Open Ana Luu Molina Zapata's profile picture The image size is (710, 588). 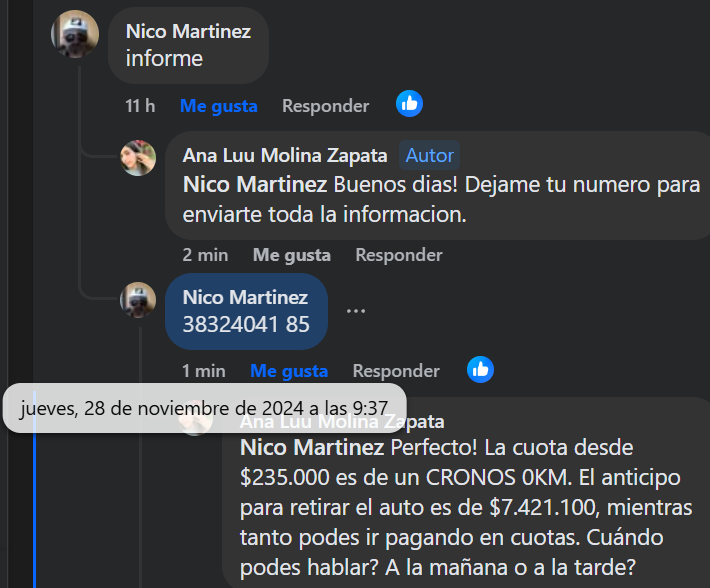coord(138,158)
